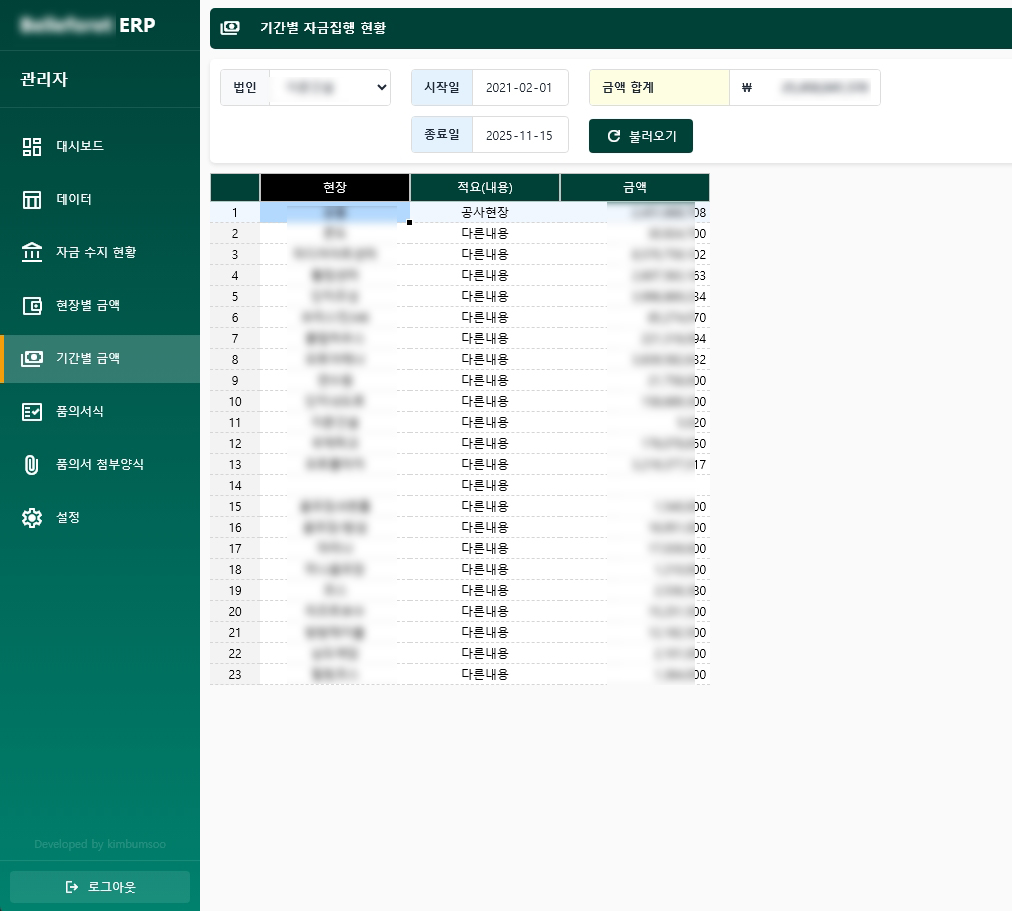The height and width of the screenshot is (911, 1012).
Task: Click the 현장별 금액 wallet icon
Action: pos(32,305)
